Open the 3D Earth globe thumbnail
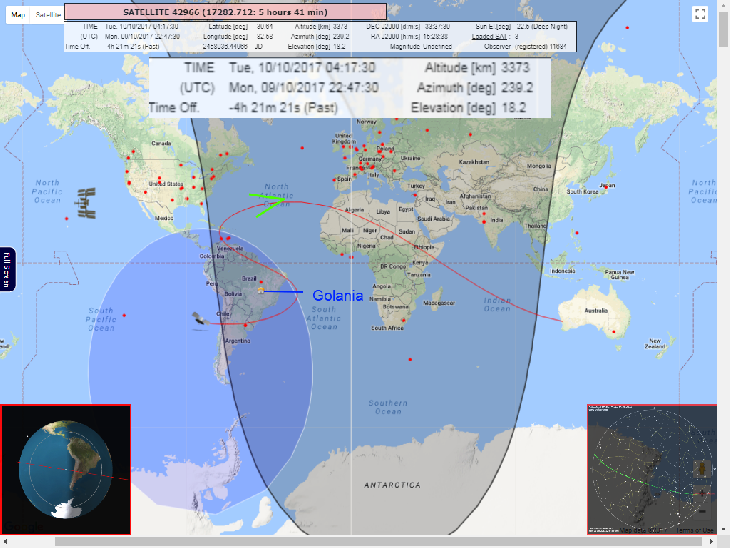Screen dimensions: 730x548 click(x=66, y=470)
